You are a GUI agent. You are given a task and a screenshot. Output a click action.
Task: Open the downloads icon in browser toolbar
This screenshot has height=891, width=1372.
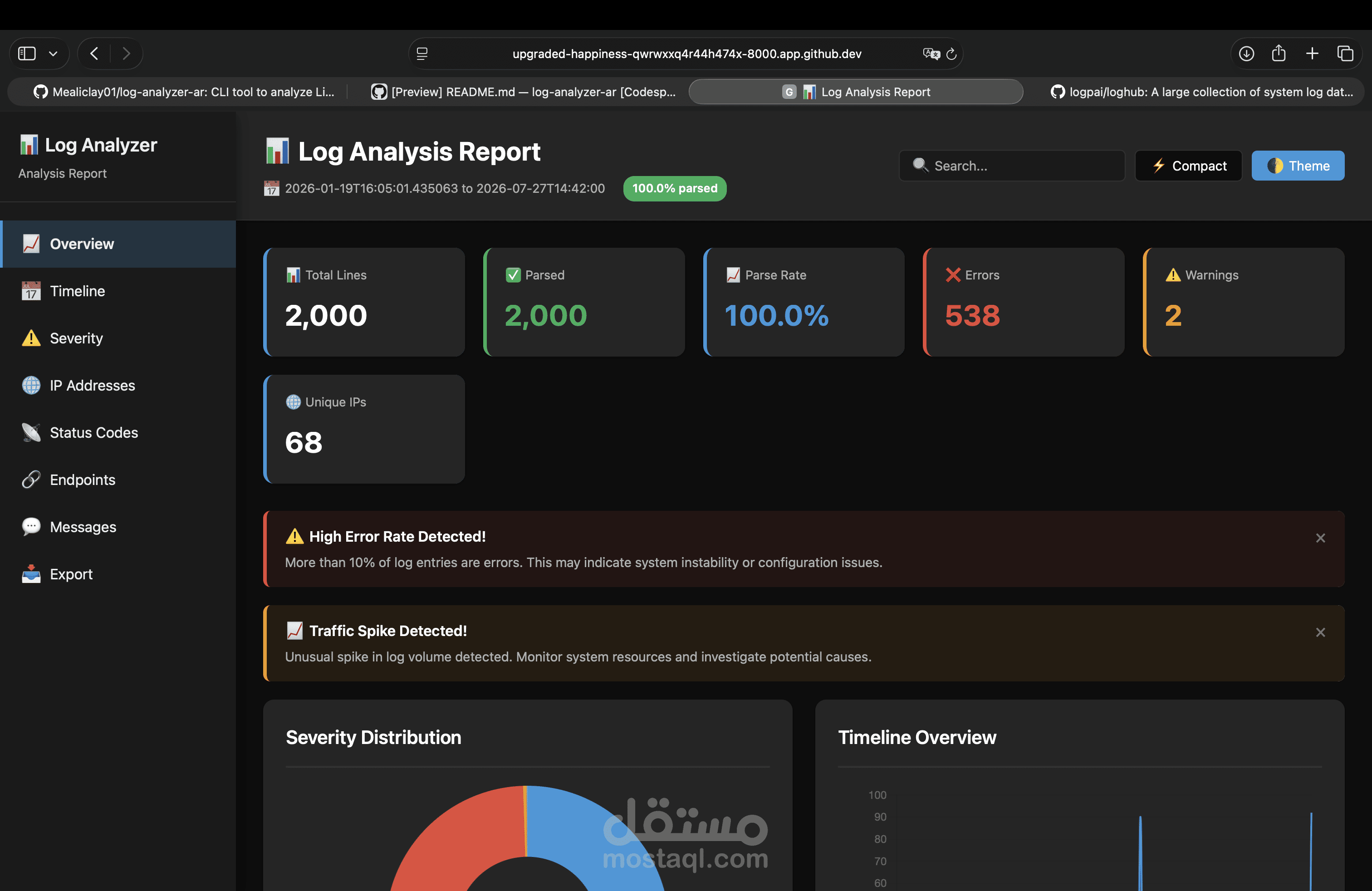coord(1246,53)
